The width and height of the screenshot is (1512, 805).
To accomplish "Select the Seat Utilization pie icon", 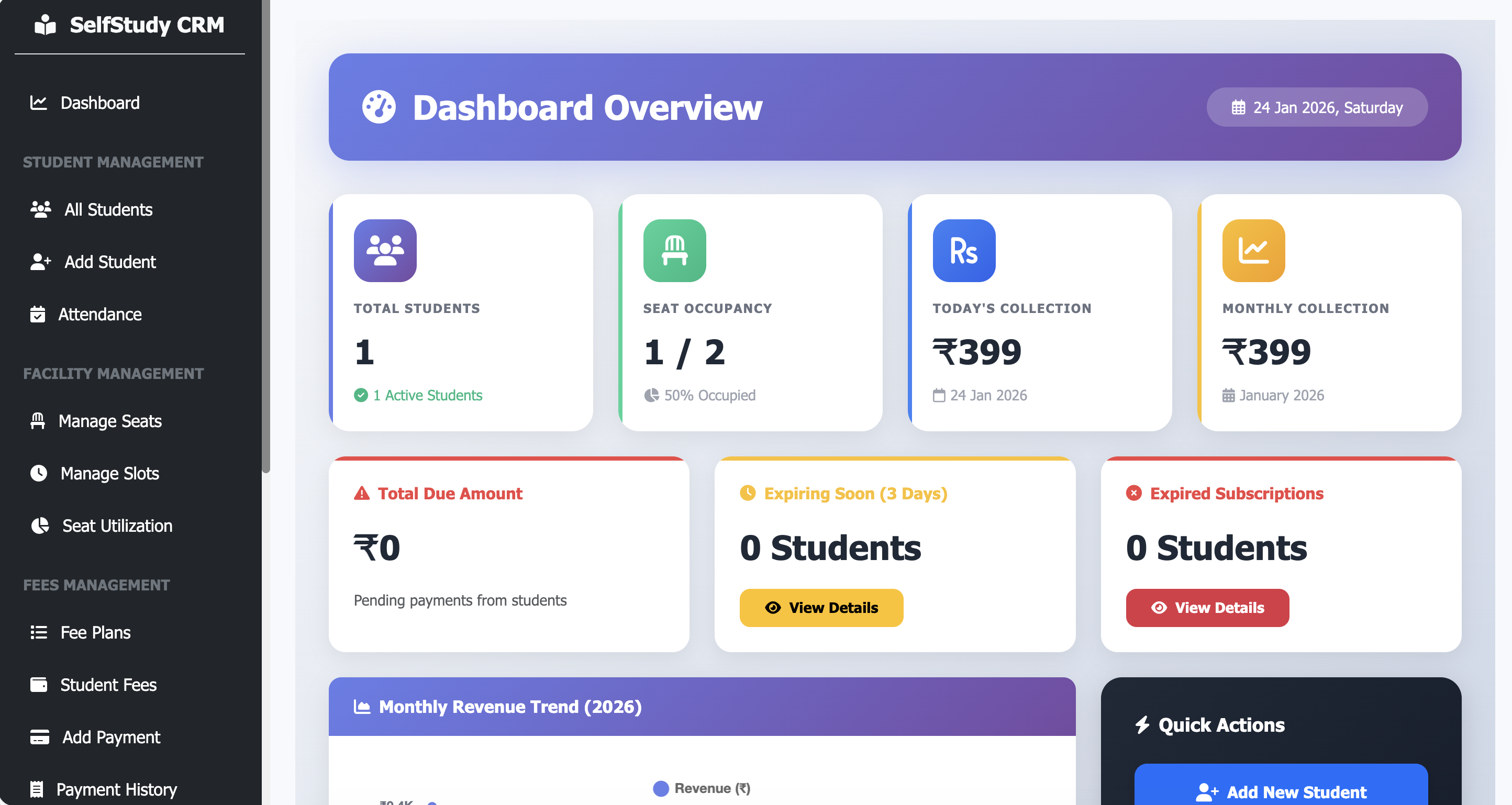I will pos(39,527).
